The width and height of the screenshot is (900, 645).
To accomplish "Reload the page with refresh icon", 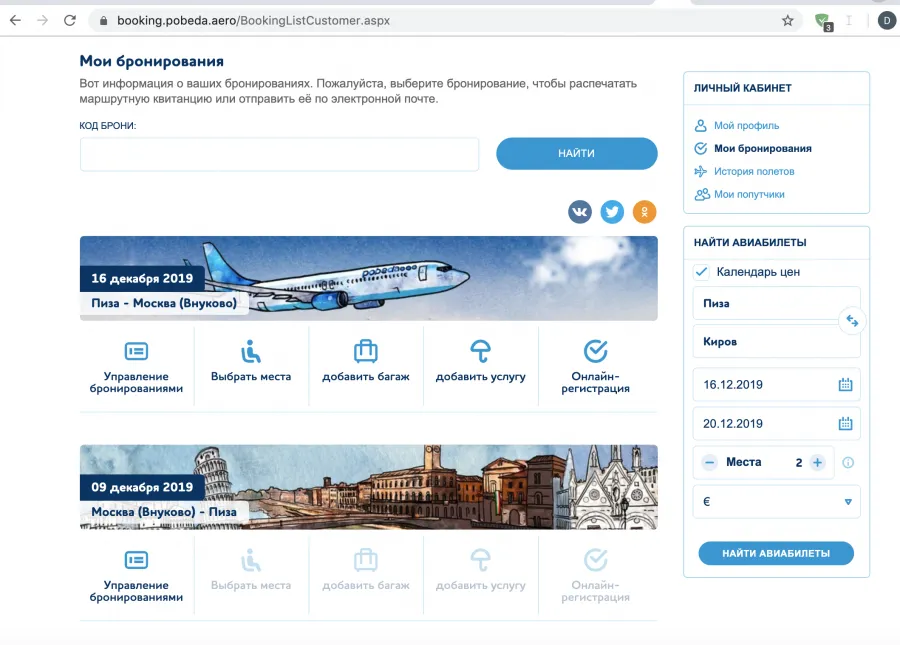I will [70, 21].
